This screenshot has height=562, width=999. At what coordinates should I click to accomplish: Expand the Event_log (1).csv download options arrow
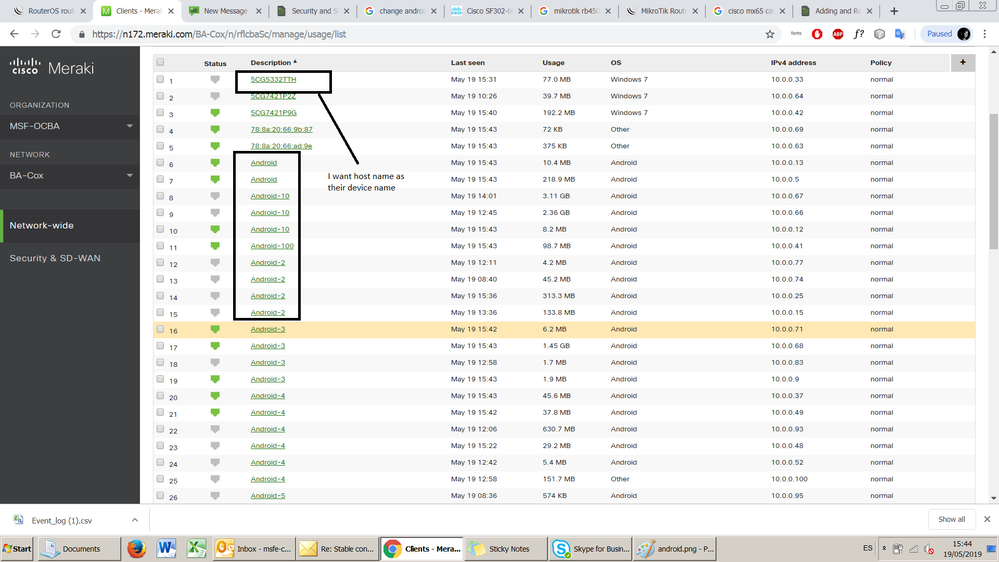tap(135, 520)
